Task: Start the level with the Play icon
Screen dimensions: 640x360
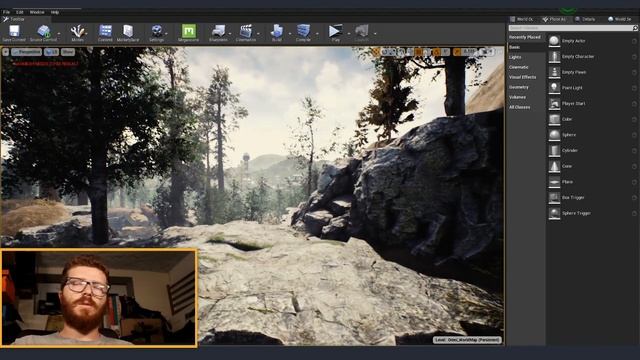Action: (336, 31)
